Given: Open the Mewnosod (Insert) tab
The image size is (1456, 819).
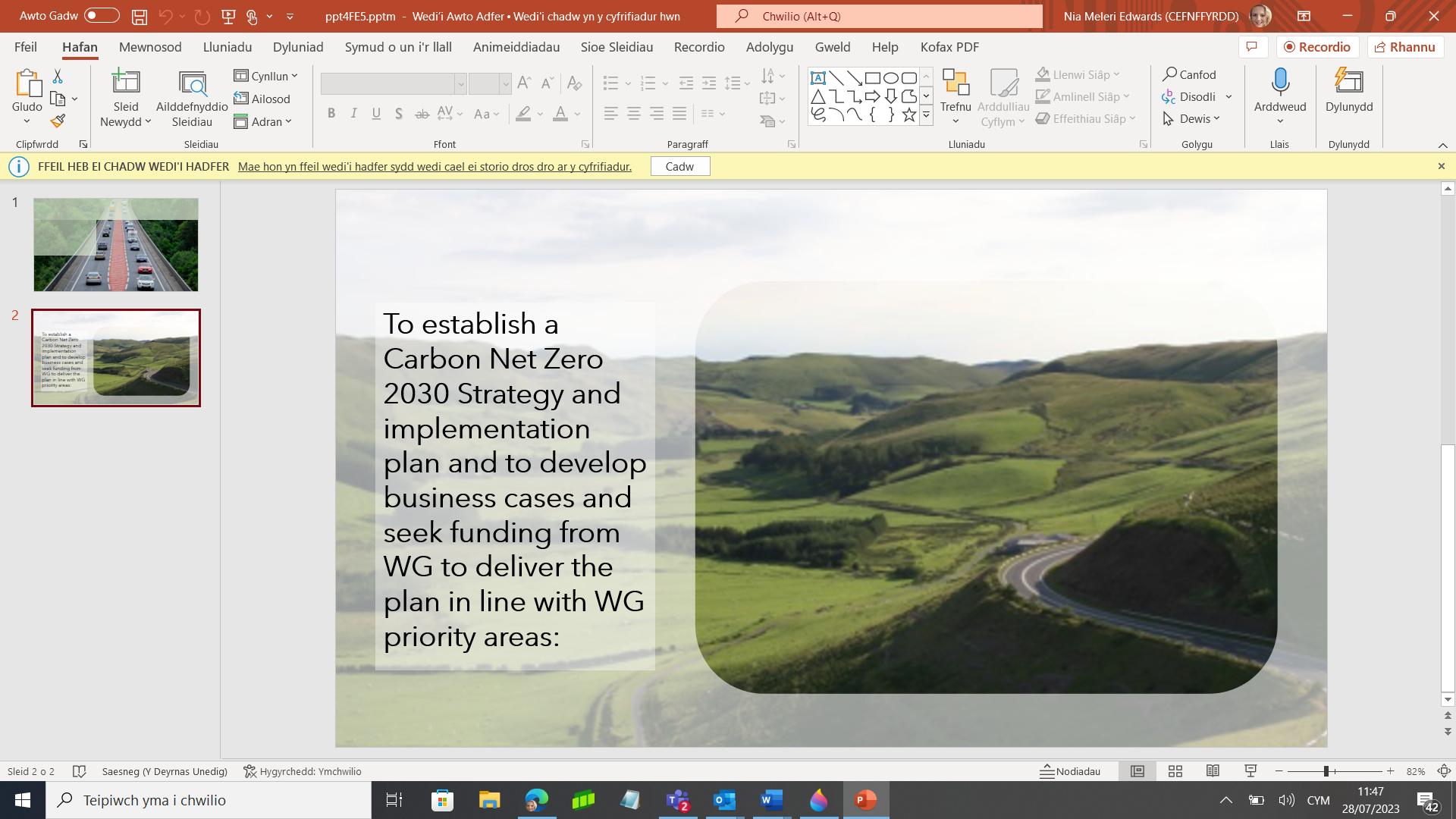Looking at the screenshot, I should coord(150,47).
